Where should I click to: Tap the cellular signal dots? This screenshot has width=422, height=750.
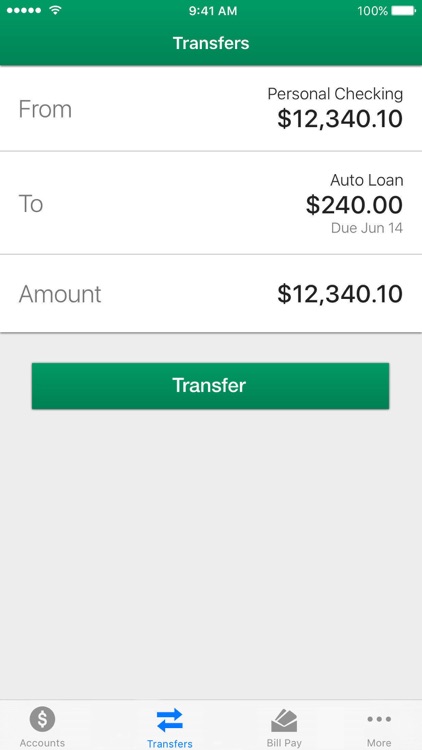pyautogui.click(x=25, y=10)
